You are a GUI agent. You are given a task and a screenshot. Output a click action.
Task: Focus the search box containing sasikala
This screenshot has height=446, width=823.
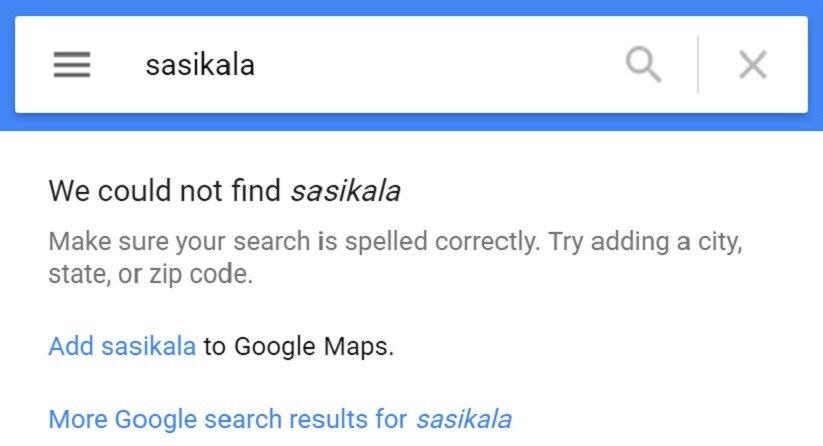pos(367,65)
